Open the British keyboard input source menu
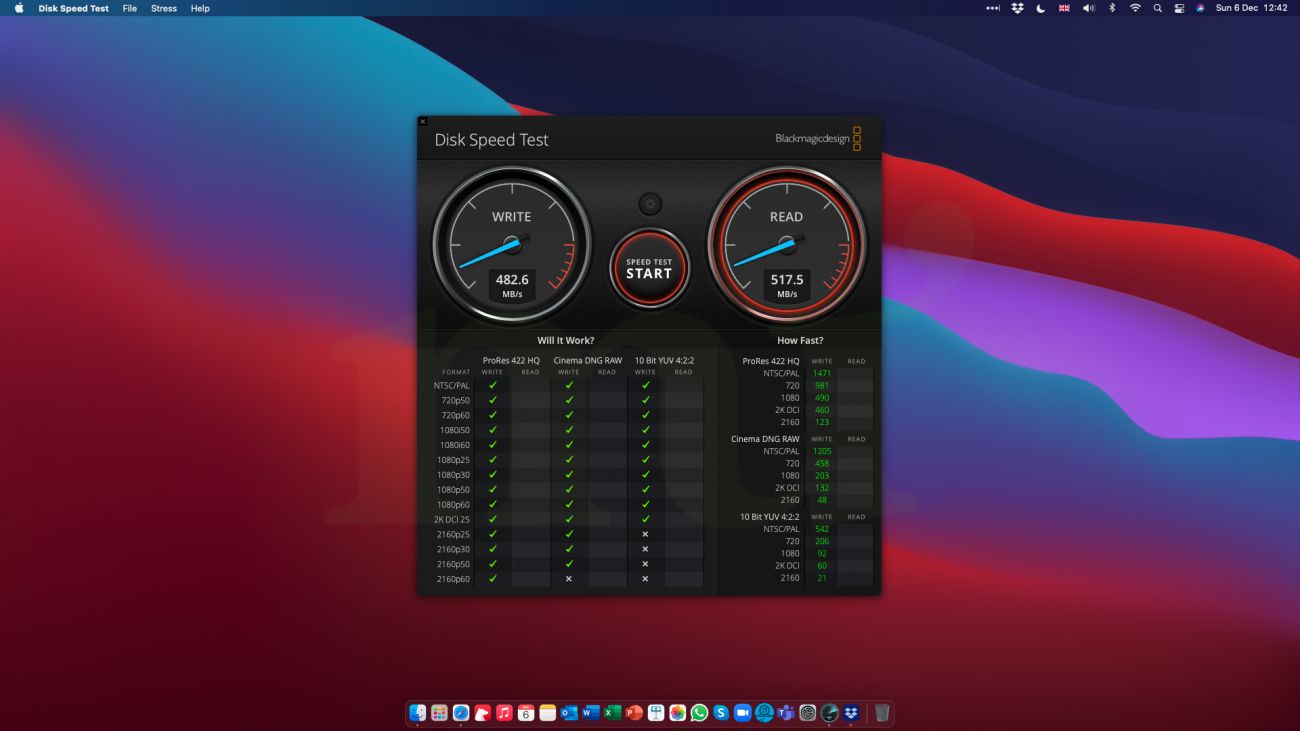Screen dimensions: 1300x731 pyautogui.click(x=1064, y=8)
